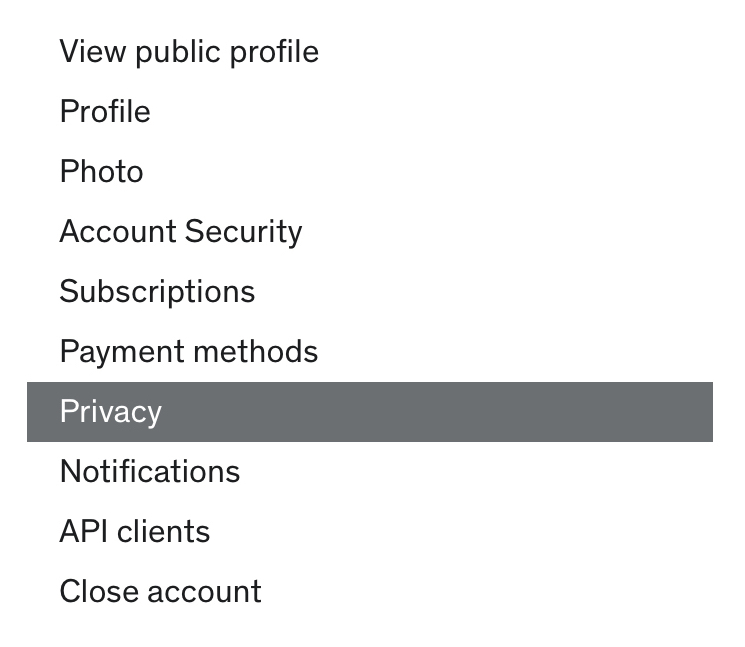Click Payment methods in the sidebar
Image resolution: width=745 pixels, height=647 pixels.
point(189,352)
